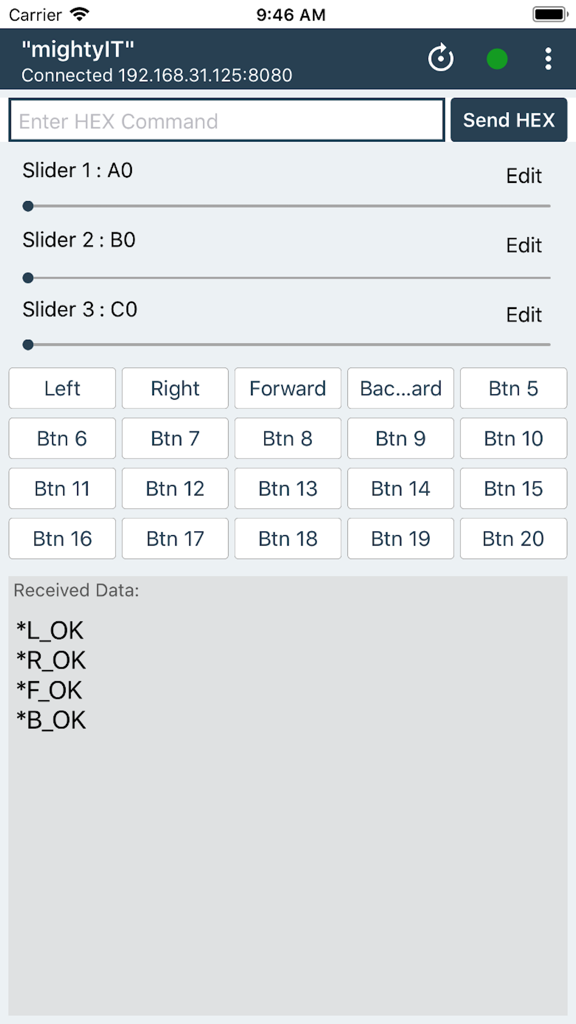This screenshot has width=576, height=1024.
Task: Tap Edit next to Slider 2
Action: tap(524, 245)
